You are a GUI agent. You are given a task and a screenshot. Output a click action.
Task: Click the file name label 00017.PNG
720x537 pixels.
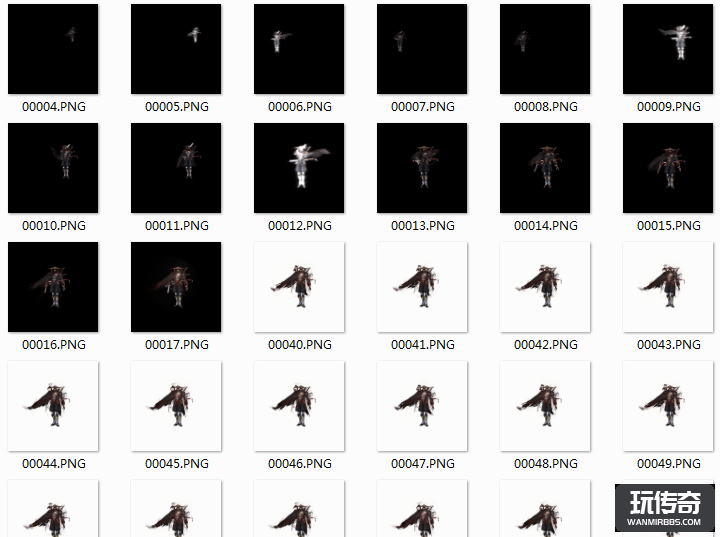point(177,345)
